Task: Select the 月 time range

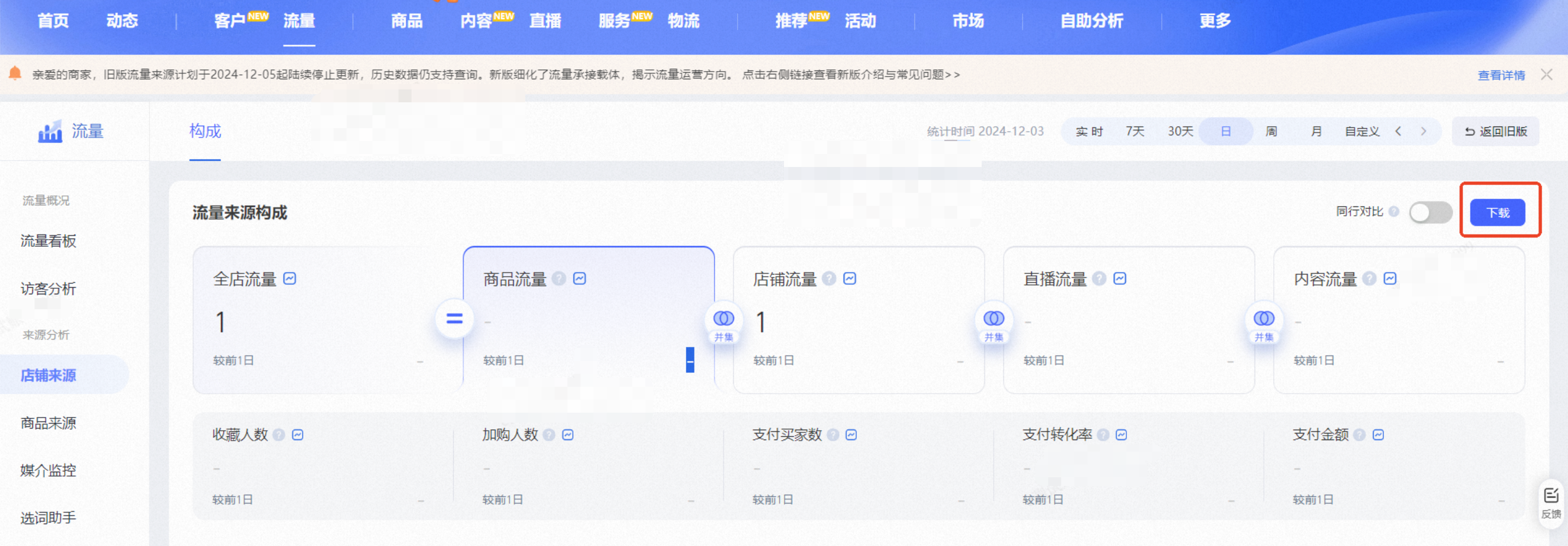Action: pyautogui.click(x=1316, y=132)
